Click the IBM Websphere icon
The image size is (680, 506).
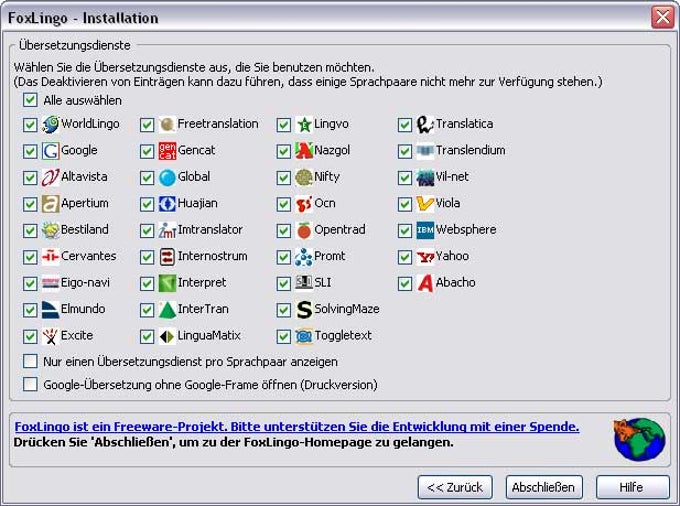pyautogui.click(x=425, y=230)
